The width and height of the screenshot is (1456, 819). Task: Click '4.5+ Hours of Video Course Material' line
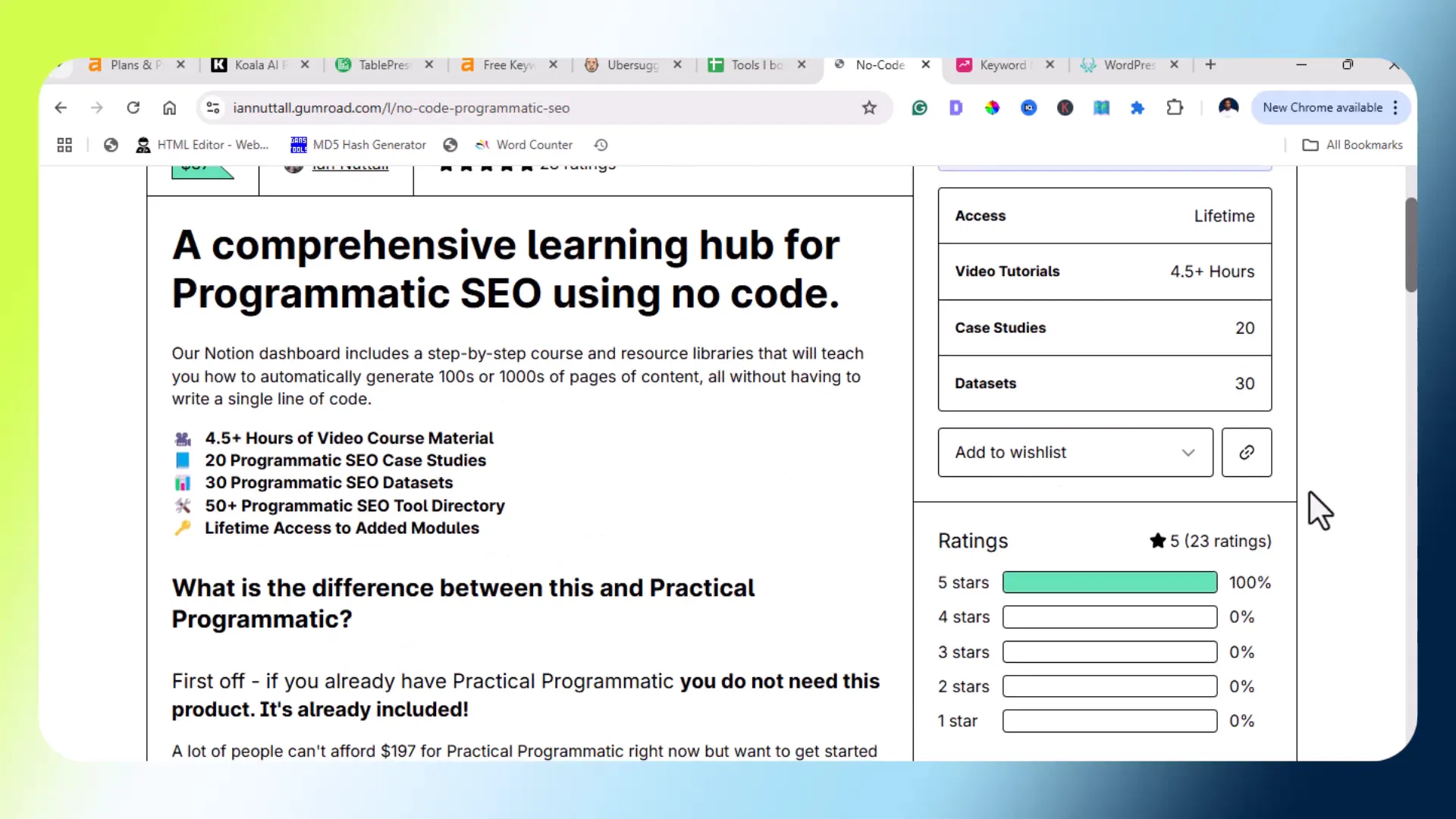[349, 438]
